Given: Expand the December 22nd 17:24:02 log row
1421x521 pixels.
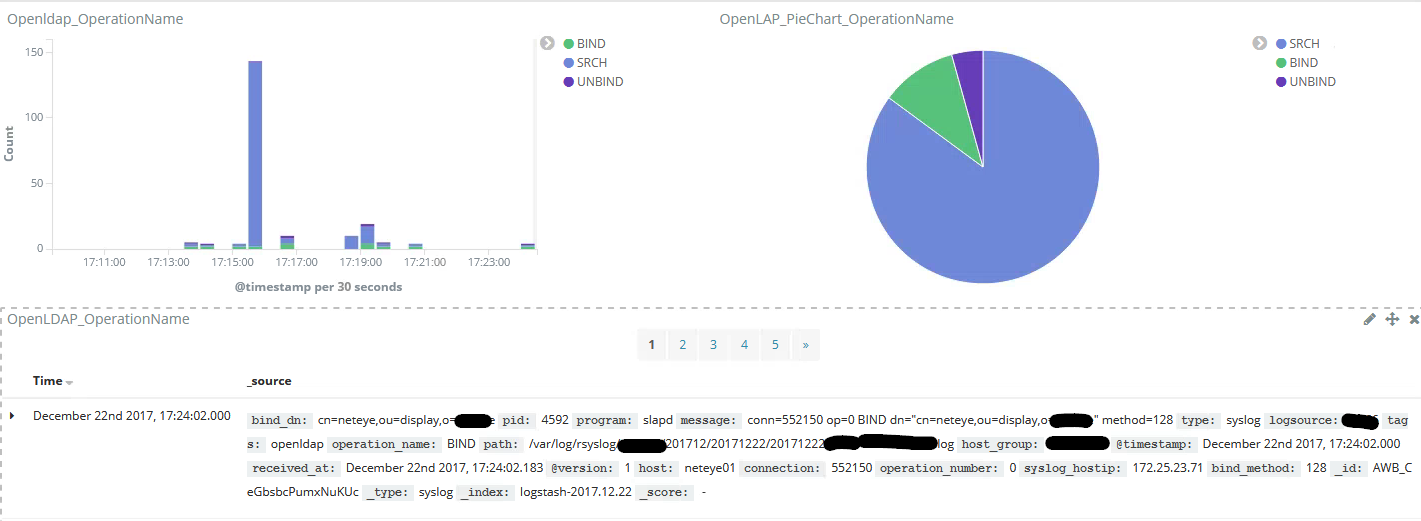Looking at the screenshot, I should coord(12,415).
